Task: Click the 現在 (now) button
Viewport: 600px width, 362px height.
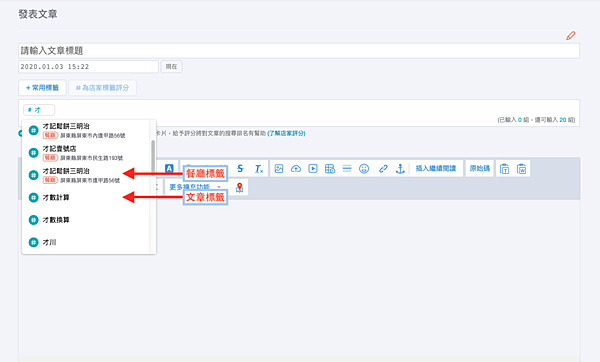Action: pos(171,67)
